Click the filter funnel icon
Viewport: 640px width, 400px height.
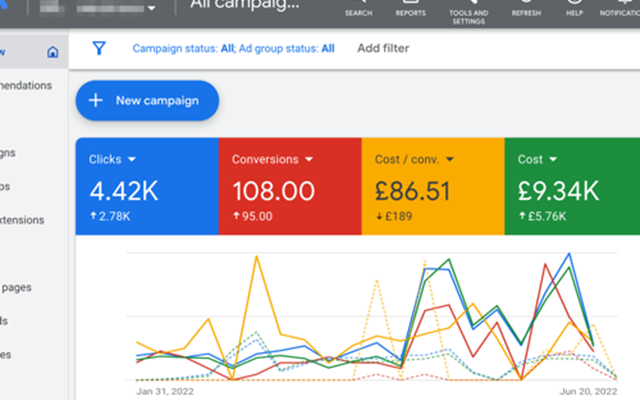tap(99, 48)
